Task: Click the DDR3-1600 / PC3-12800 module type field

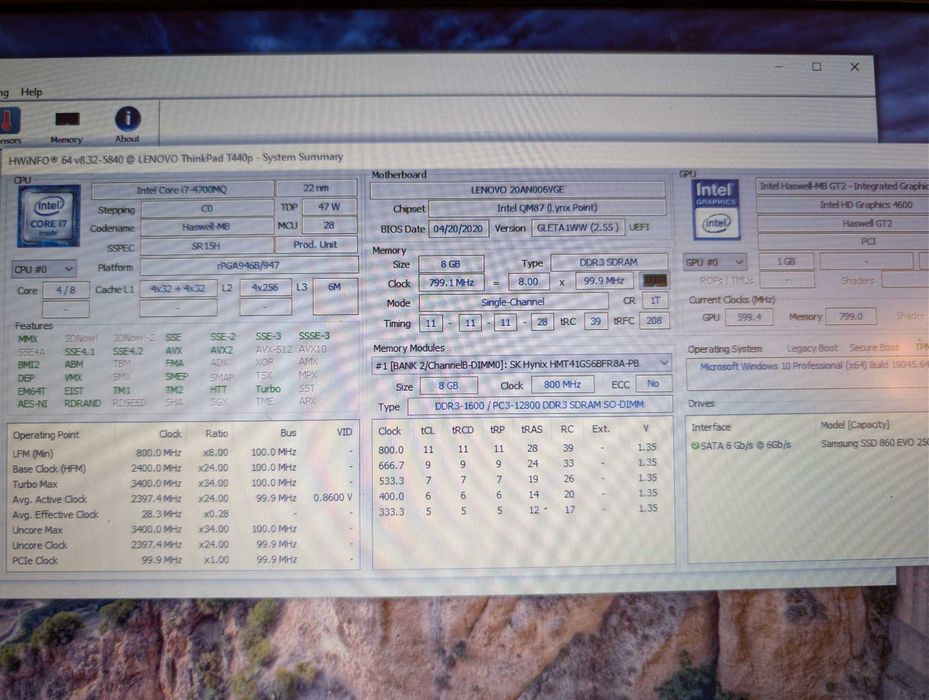Action: [x=539, y=405]
